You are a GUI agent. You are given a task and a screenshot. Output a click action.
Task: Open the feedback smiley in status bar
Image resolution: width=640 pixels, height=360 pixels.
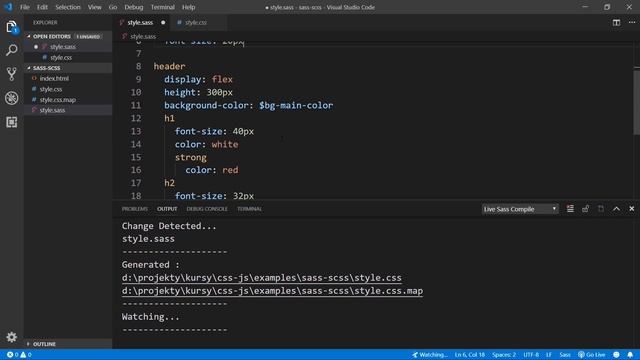[x=616, y=355]
